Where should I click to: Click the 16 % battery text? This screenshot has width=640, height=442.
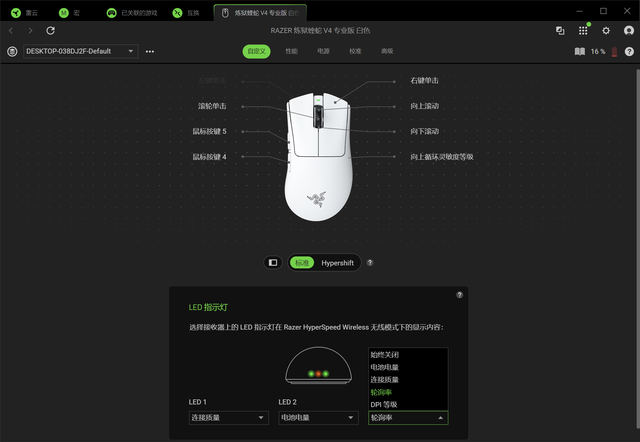pos(598,51)
